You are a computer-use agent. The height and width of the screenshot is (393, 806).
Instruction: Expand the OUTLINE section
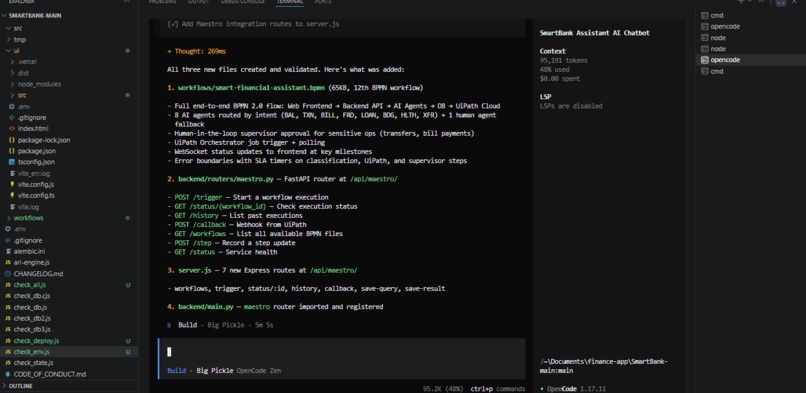21,386
